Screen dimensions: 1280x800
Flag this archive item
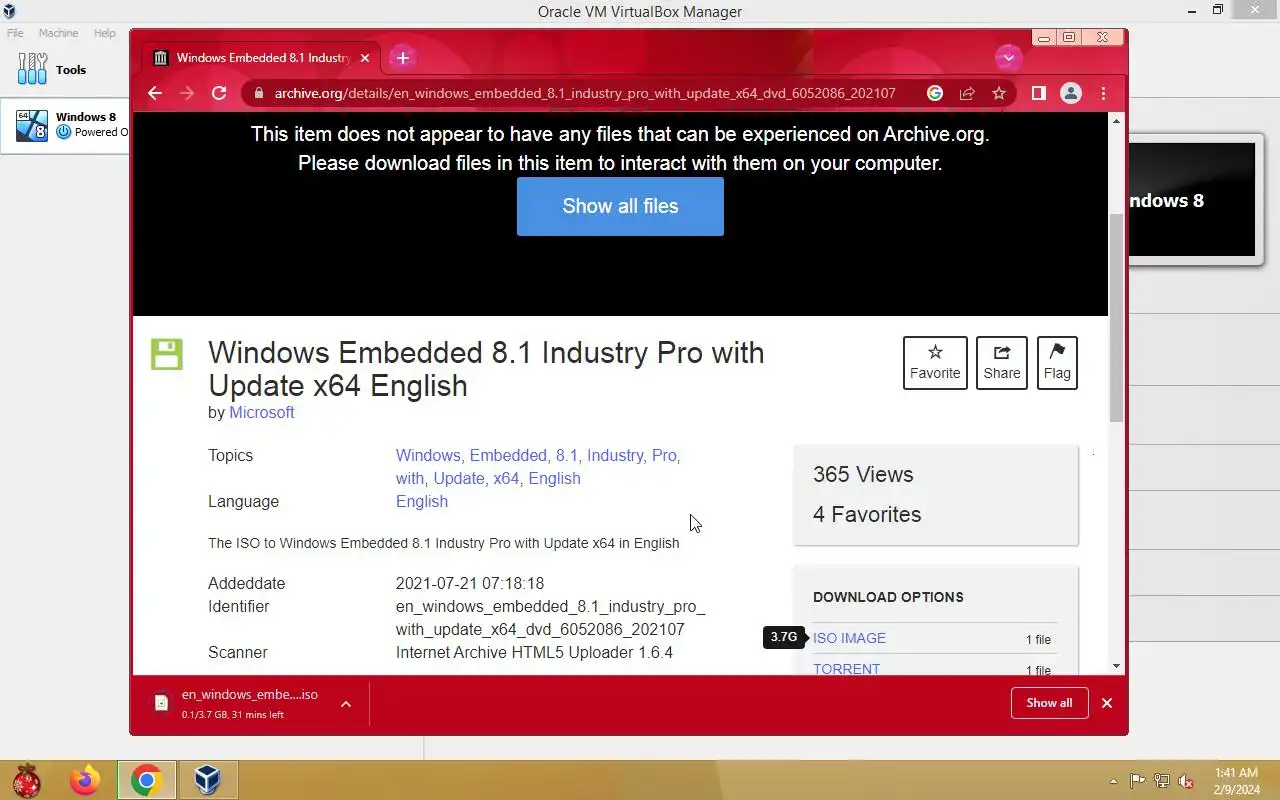point(1057,363)
